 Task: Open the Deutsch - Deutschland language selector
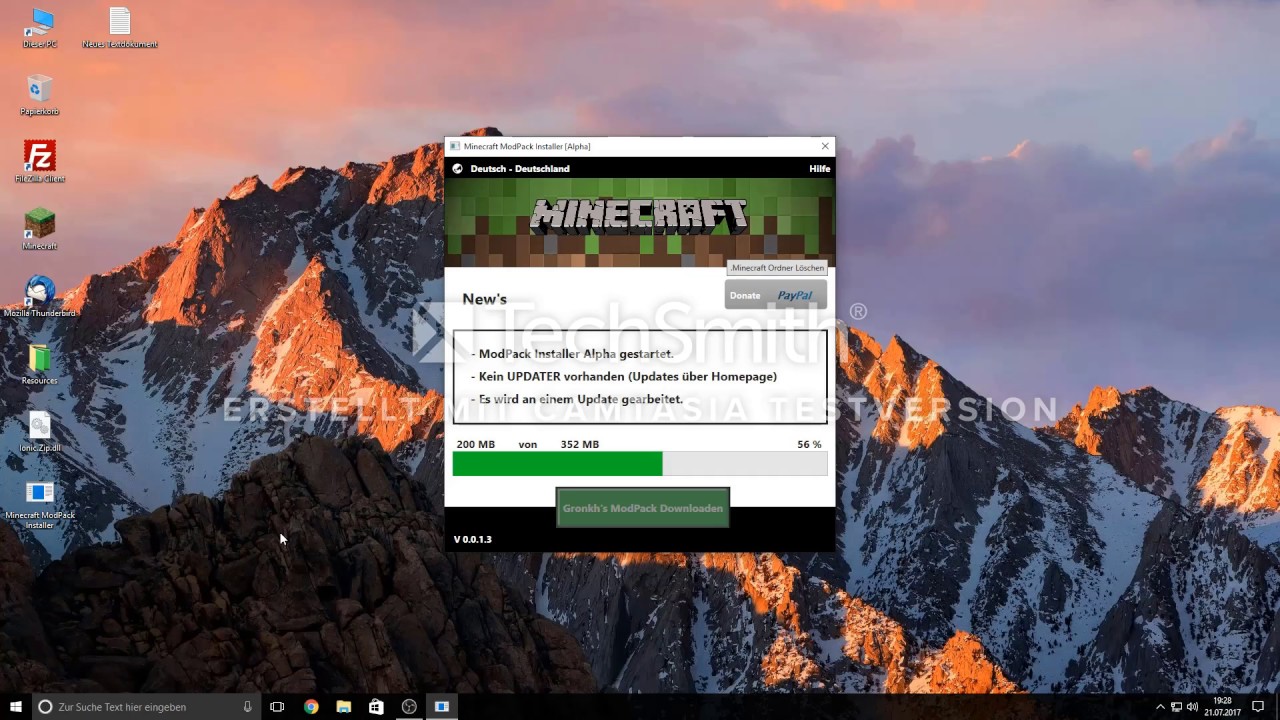(520, 169)
